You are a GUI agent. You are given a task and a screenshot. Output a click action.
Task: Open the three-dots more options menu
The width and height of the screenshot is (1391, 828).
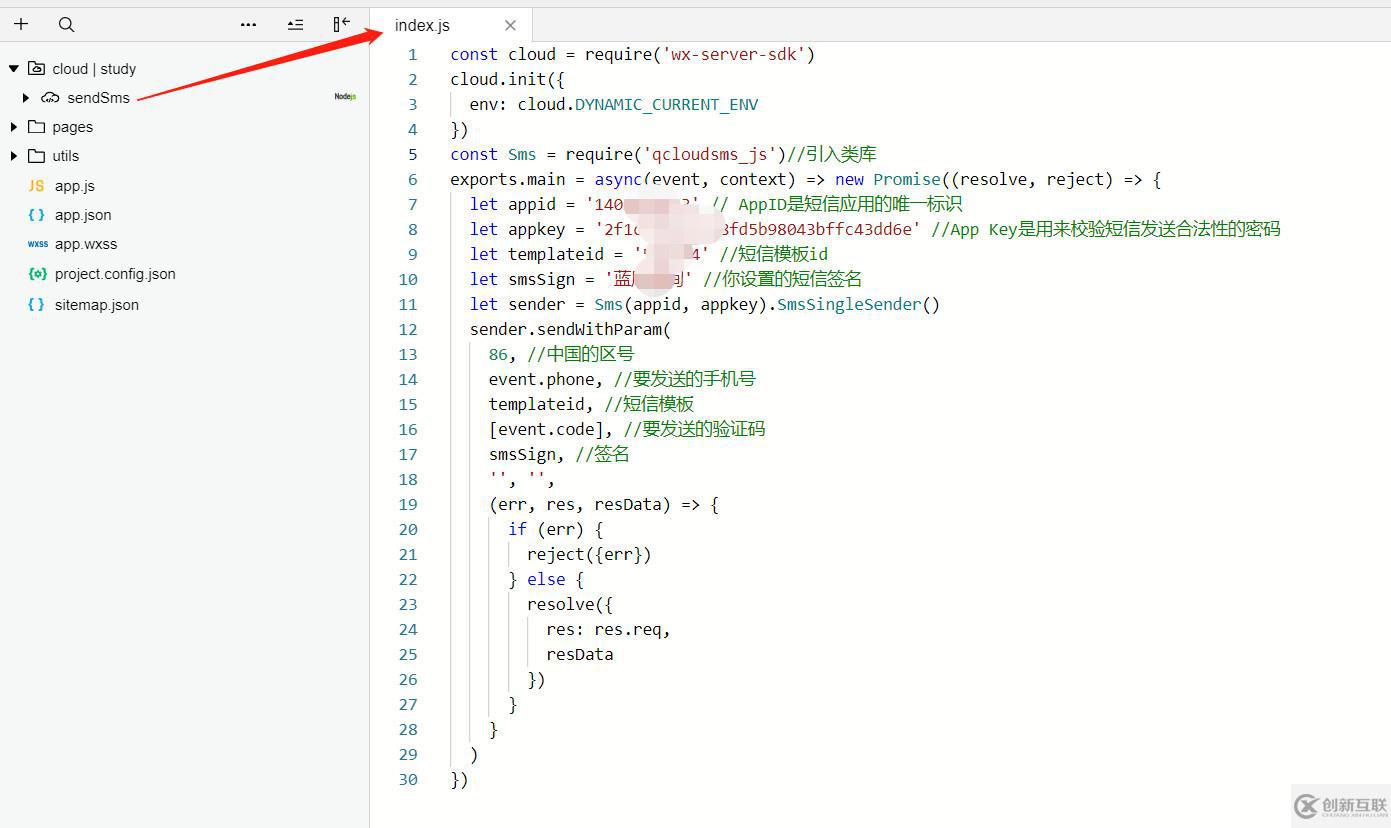pos(249,24)
